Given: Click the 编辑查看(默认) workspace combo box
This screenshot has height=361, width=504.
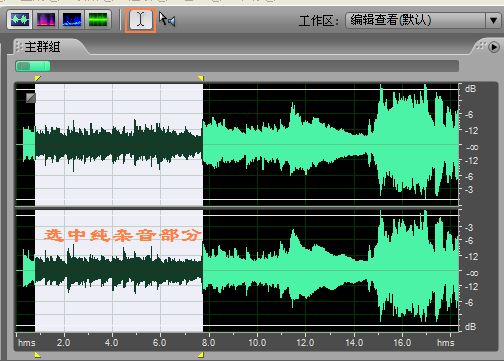Looking at the screenshot, I should (423, 21).
